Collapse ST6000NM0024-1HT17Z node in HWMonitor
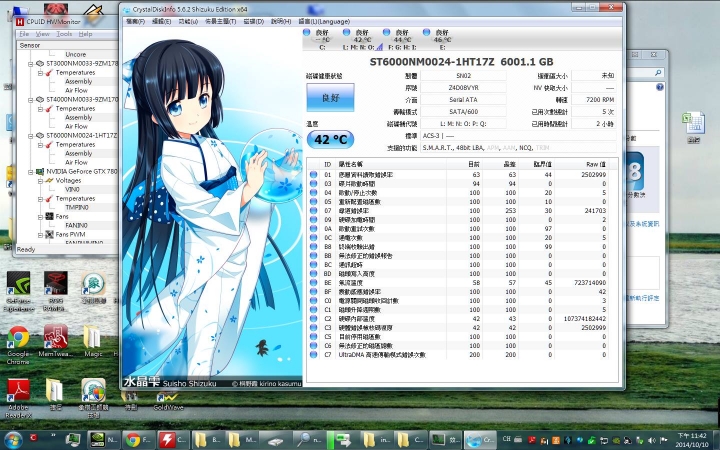This screenshot has height=450, width=720. click(x=31, y=135)
